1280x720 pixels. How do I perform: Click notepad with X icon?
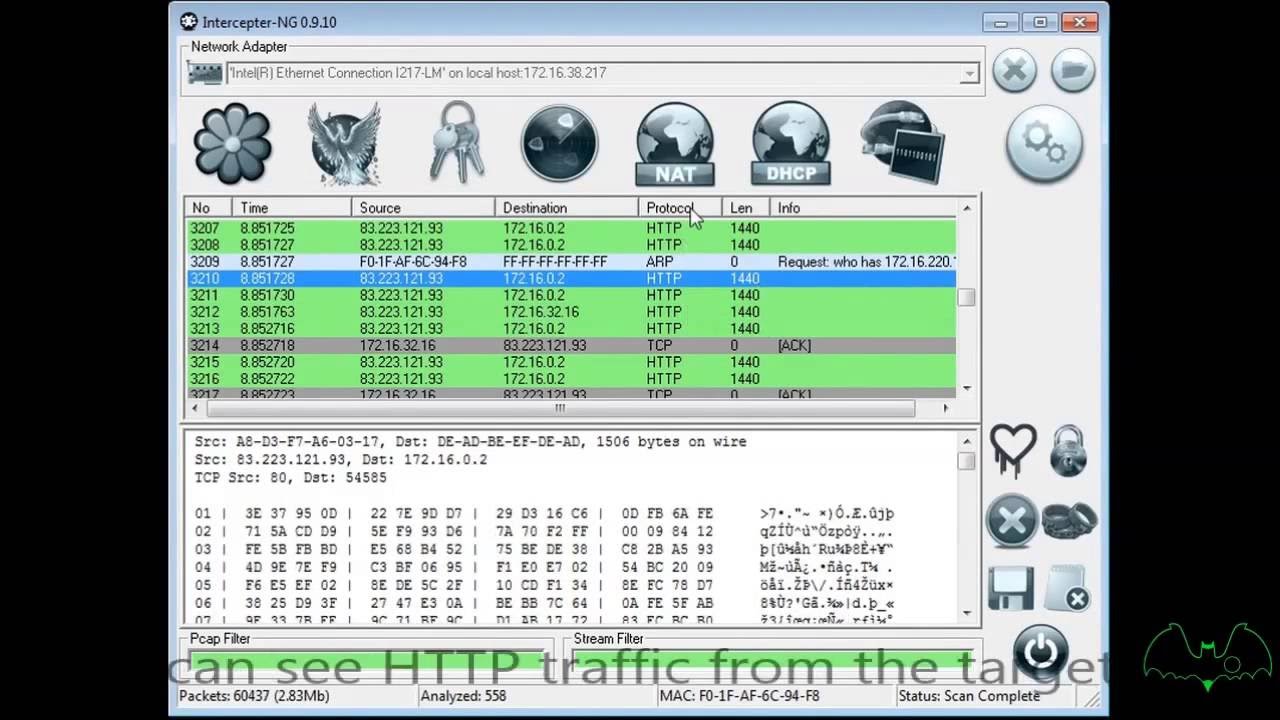(1068, 588)
